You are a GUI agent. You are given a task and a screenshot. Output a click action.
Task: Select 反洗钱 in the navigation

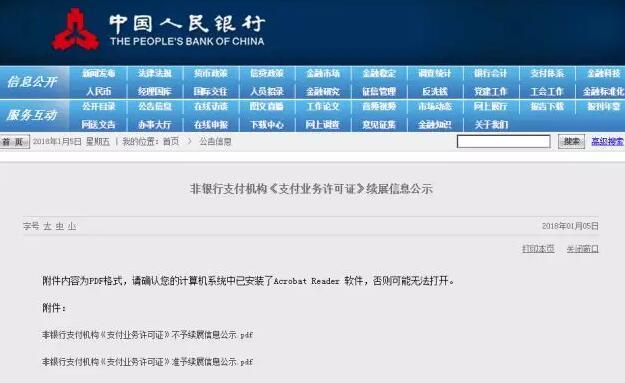click(435, 92)
